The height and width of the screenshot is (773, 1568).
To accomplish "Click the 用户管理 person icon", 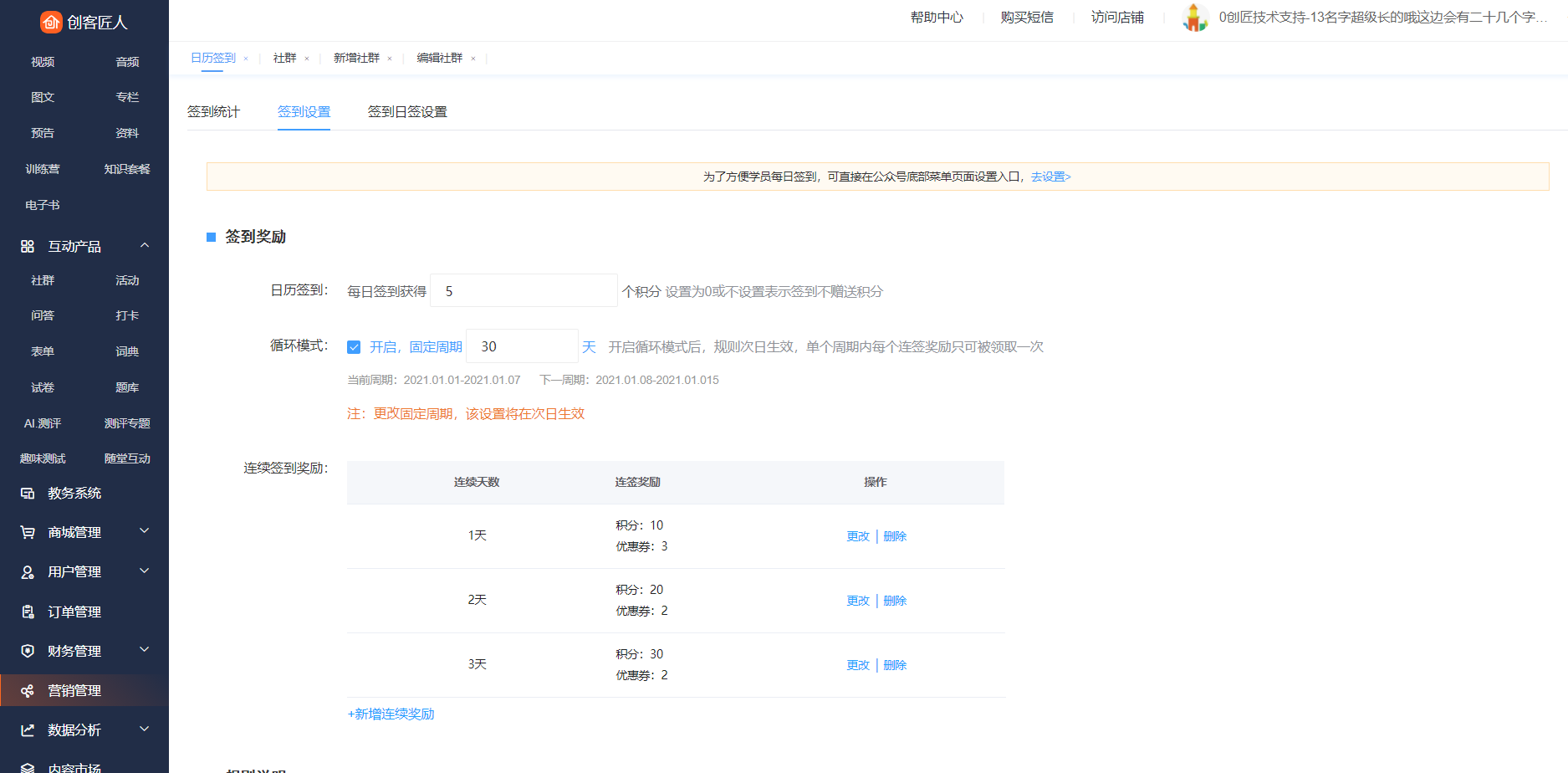I will [x=28, y=572].
